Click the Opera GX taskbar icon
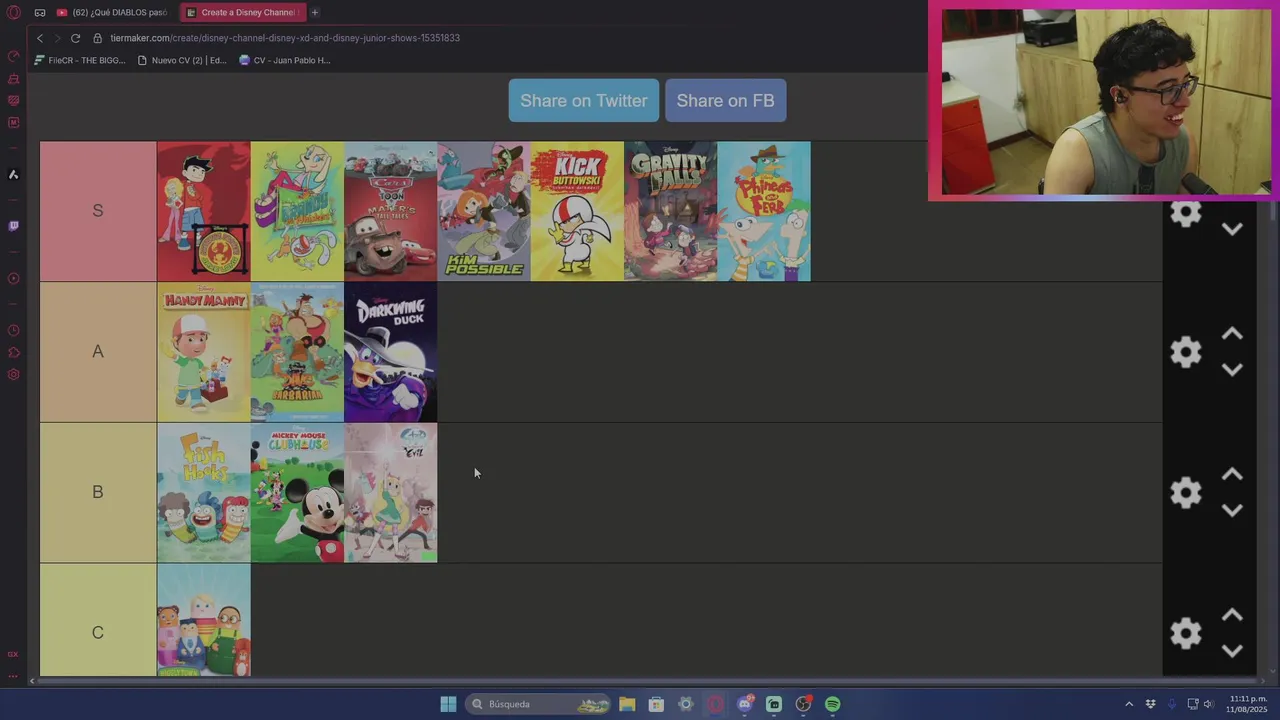 pyautogui.click(x=715, y=704)
